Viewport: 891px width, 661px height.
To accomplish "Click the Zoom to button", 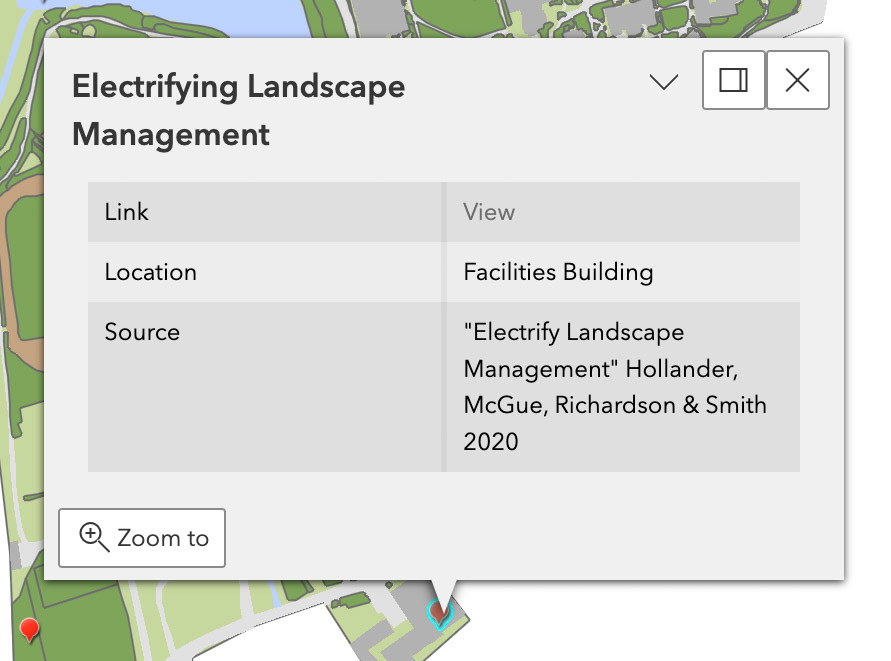I will pos(142,538).
